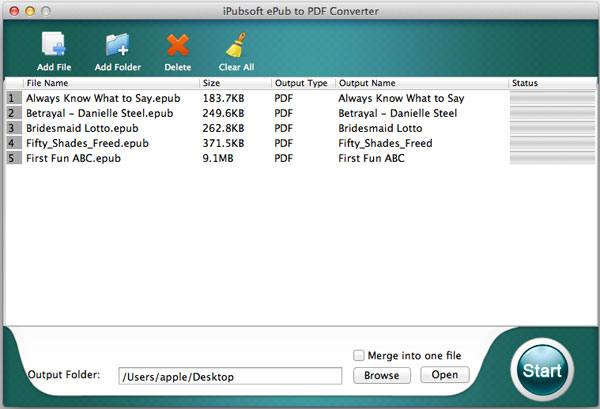The height and width of the screenshot is (409, 600).
Task: Select Fifty_Shades_Freed.epub in the list
Action: (x=300, y=143)
